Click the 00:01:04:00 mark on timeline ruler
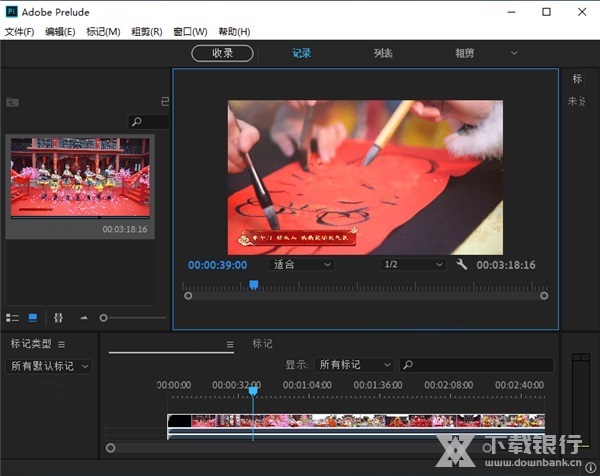 pos(307,385)
